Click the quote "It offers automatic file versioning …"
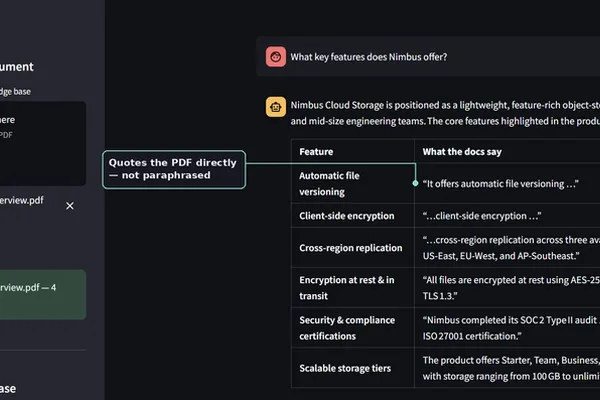This screenshot has width=600, height=400. click(x=501, y=184)
